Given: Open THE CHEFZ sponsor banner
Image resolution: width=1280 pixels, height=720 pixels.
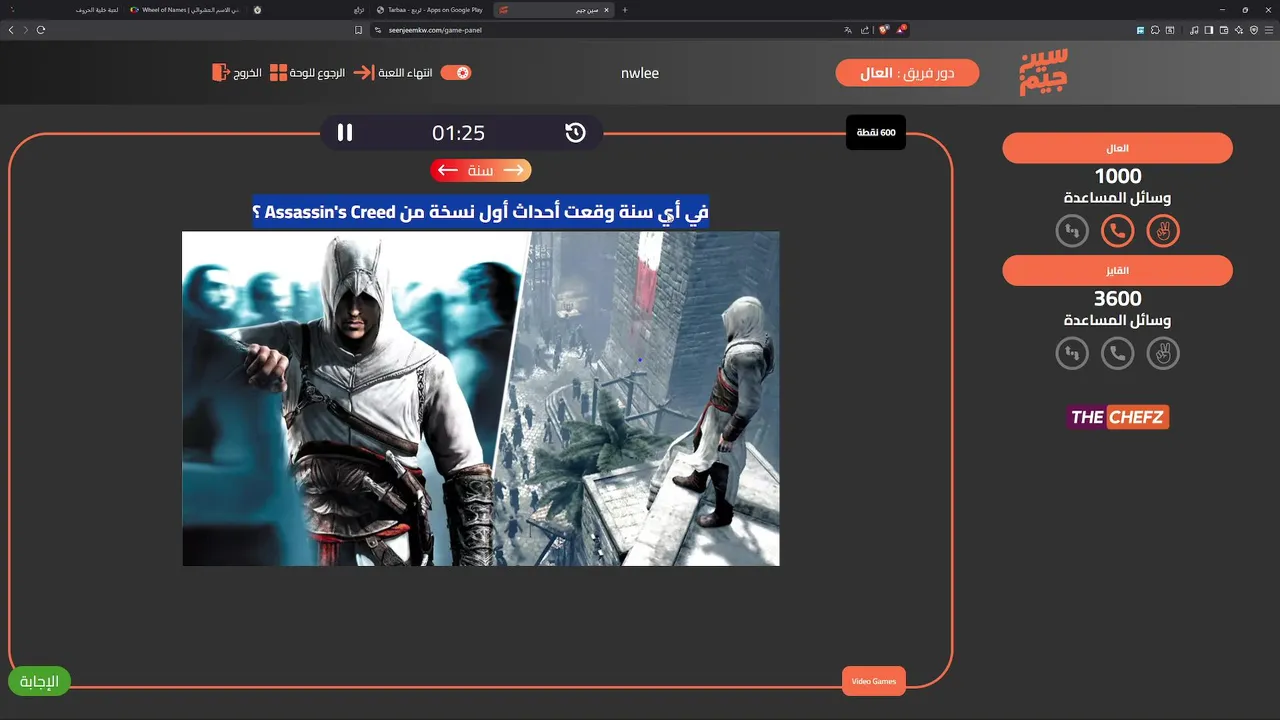Looking at the screenshot, I should pyautogui.click(x=1118, y=417).
